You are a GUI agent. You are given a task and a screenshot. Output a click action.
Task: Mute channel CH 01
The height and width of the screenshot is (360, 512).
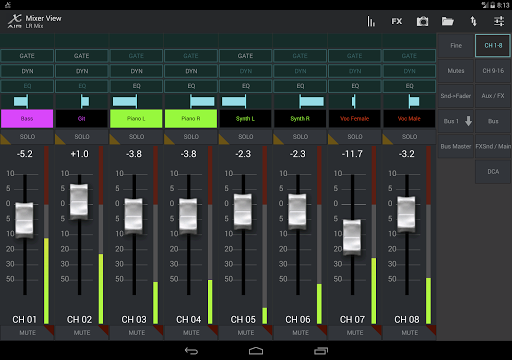[27, 333]
